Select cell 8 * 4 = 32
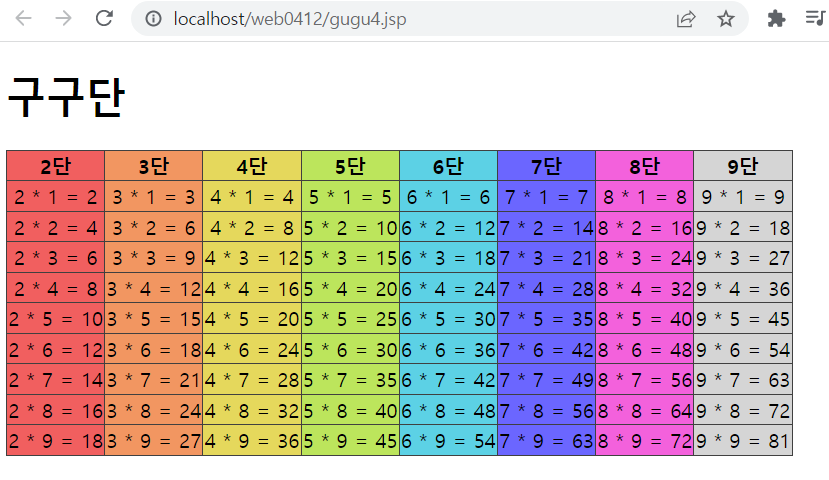 tap(644, 289)
